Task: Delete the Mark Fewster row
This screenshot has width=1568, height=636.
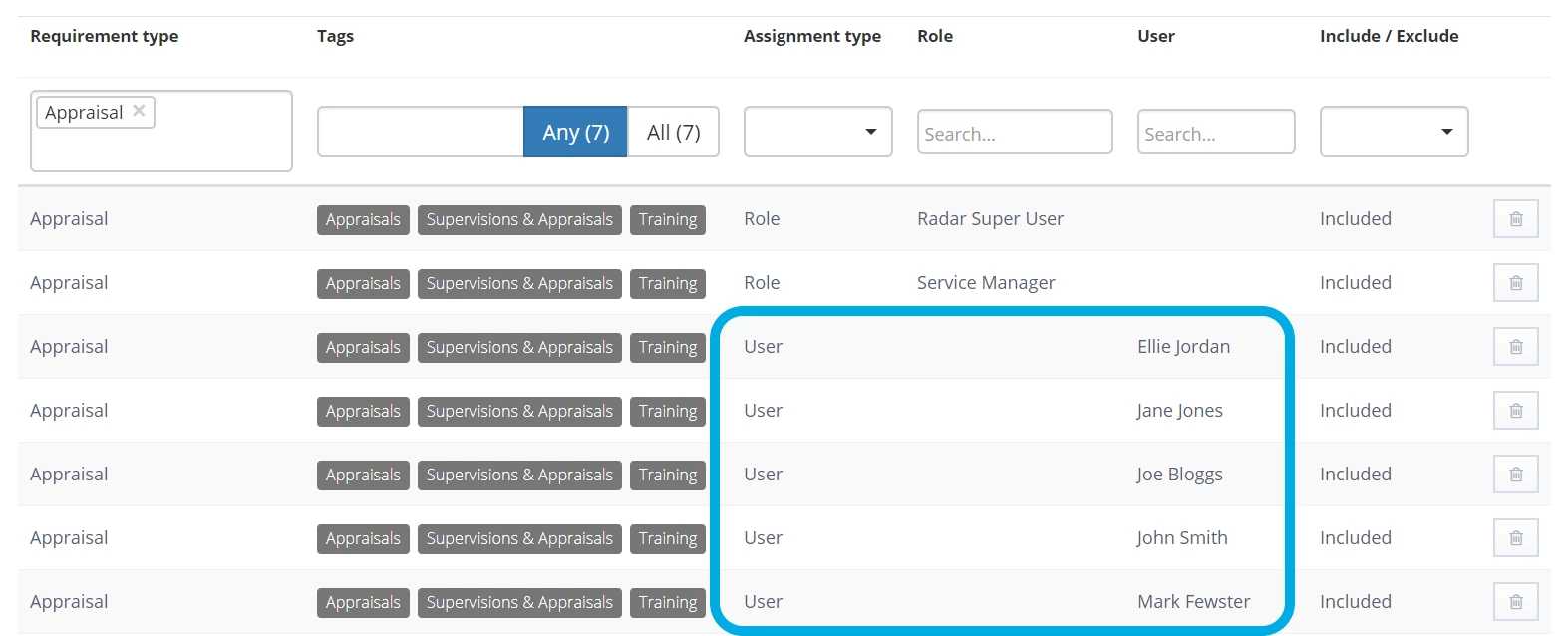Action: pyautogui.click(x=1515, y=602)
